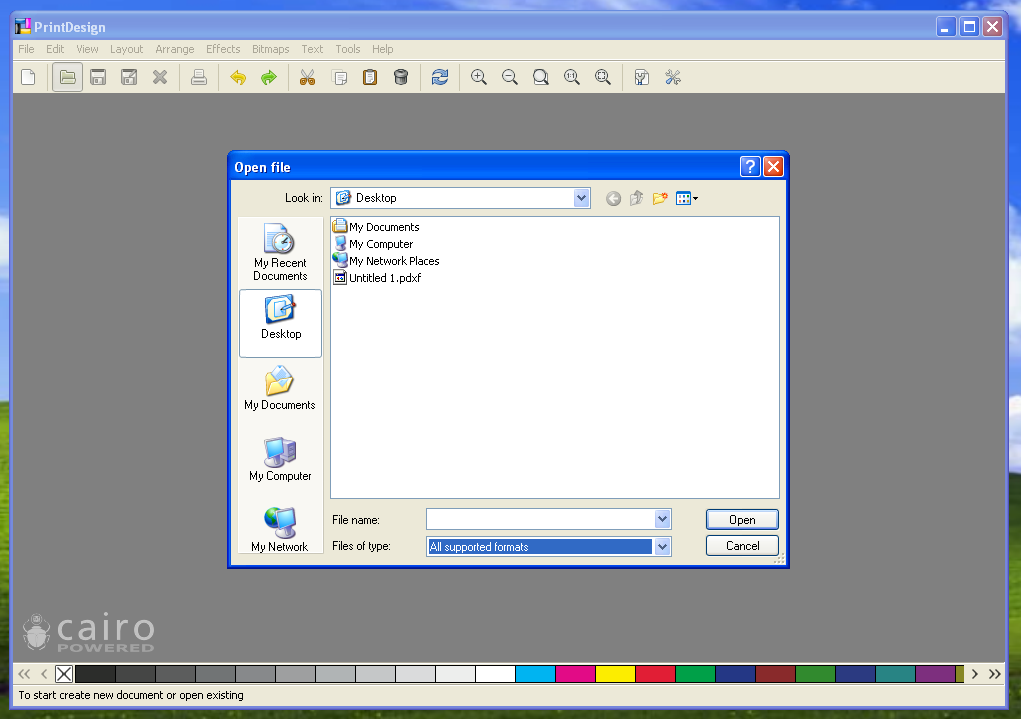This screenshot has height=719, width=1021.
Task: Move palette left with single-left arrow
Action: pyautogui.click(x=44, y=673)
